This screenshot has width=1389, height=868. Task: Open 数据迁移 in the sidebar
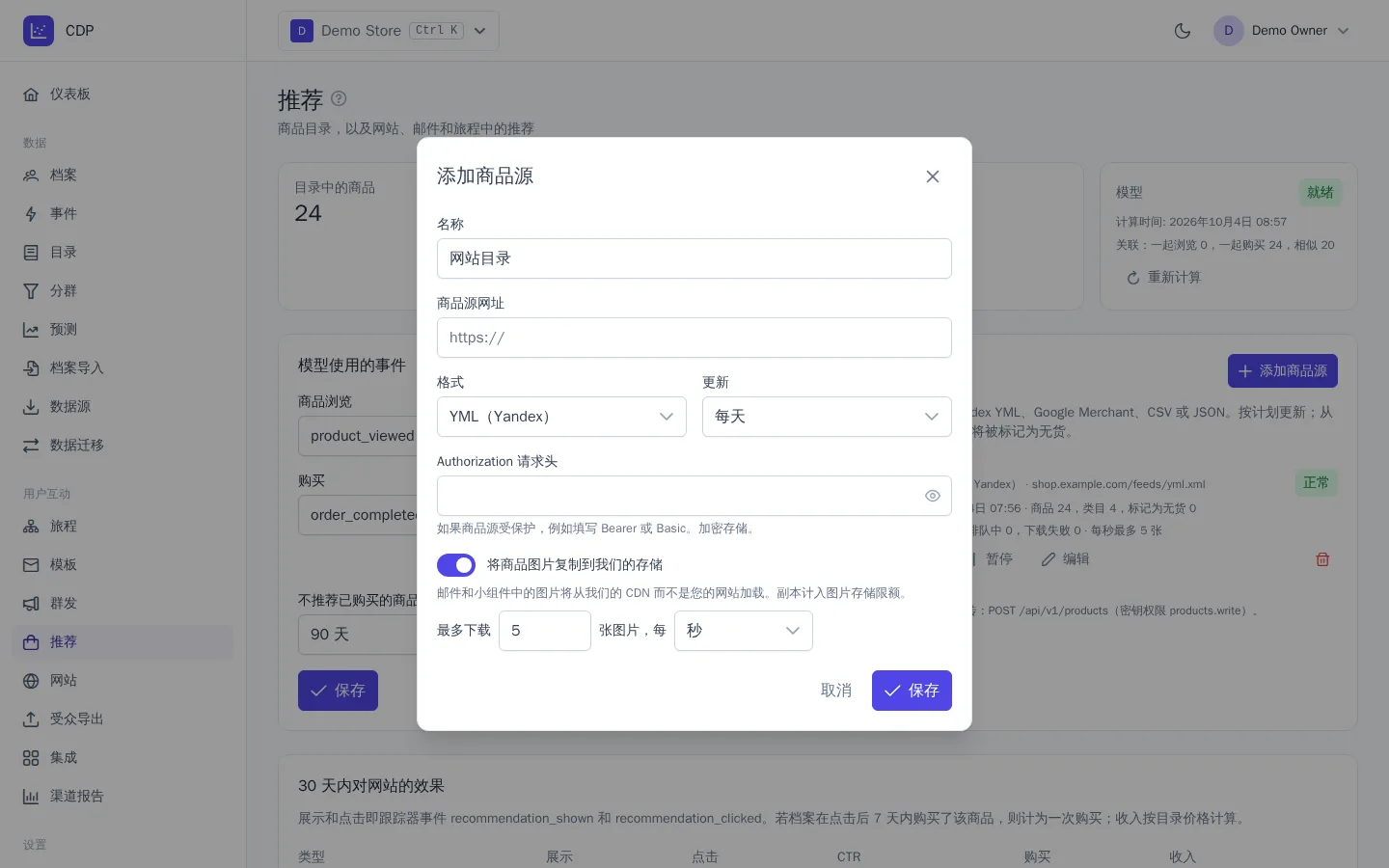coord(123,446)
